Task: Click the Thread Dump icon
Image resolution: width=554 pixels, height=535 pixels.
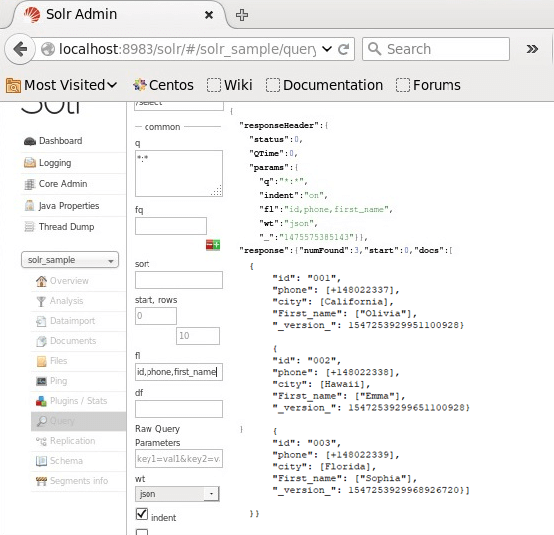Action: 30,227
